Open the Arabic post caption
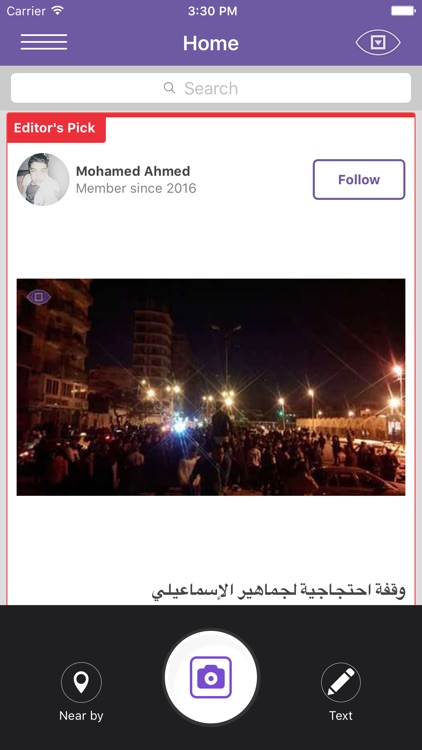 click(x=278, y=591)
